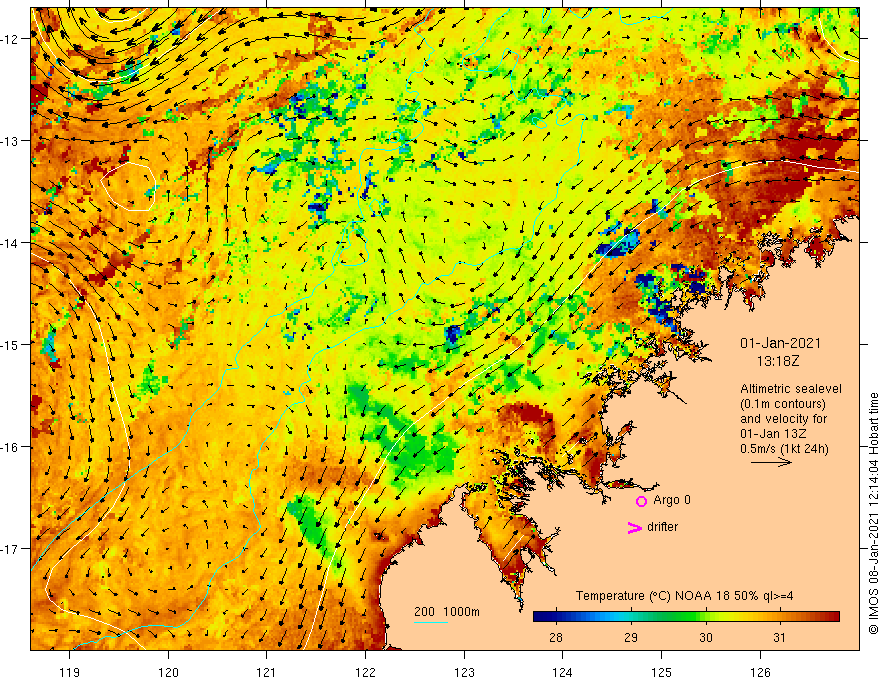Viewport: 880px width, 680px height.
Task: Click the longitude 125 axis label
Action: click(661, 672)
